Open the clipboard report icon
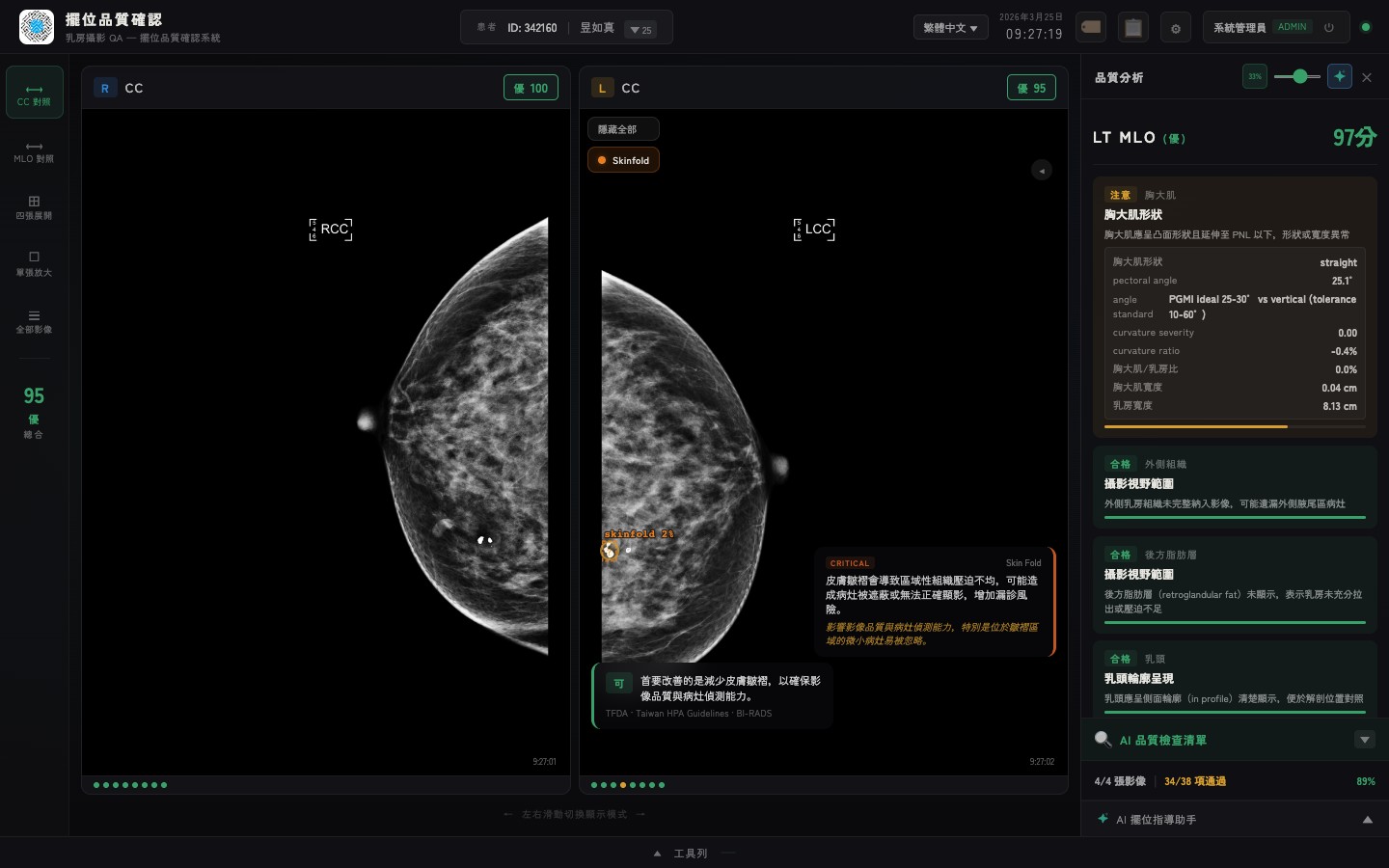The height and width of the screenshot is (868, 1389). [x=1133, y=28]
